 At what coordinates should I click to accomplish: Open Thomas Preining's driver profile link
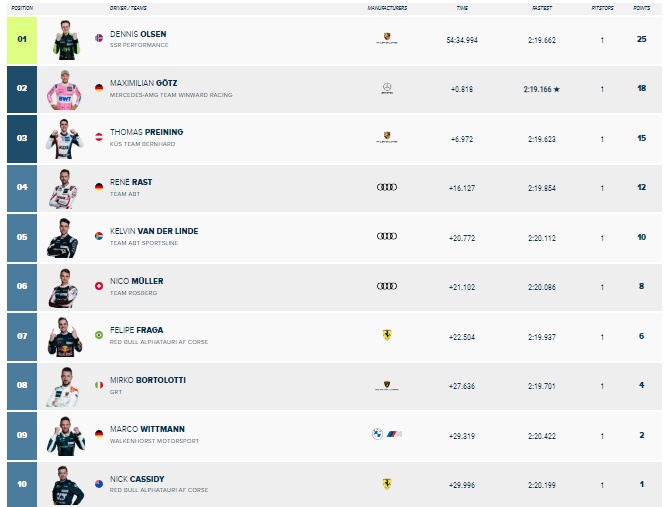147,132
